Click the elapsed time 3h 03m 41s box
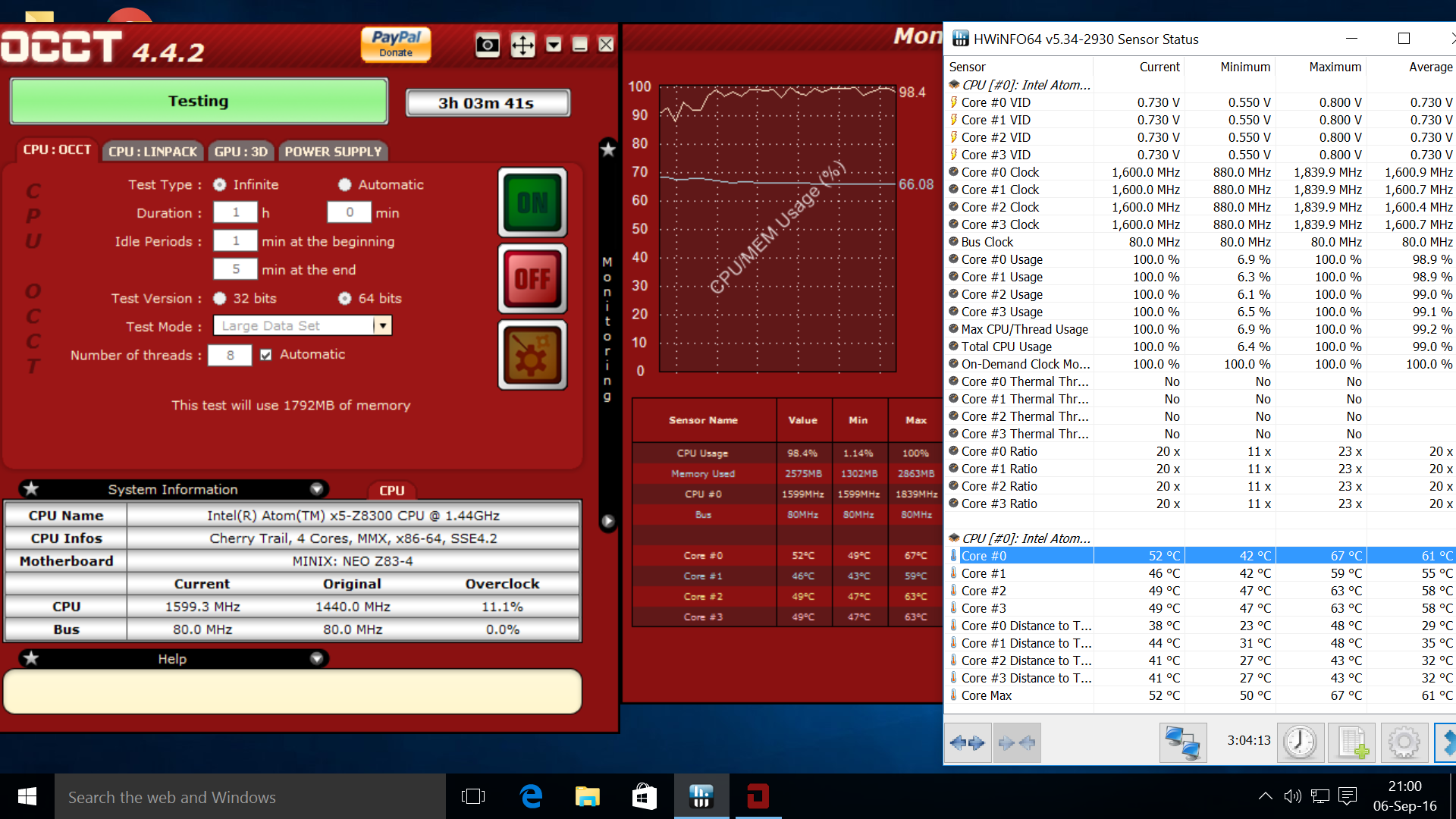The height and width of the screenshot is (819, 1456). point(488,102)
